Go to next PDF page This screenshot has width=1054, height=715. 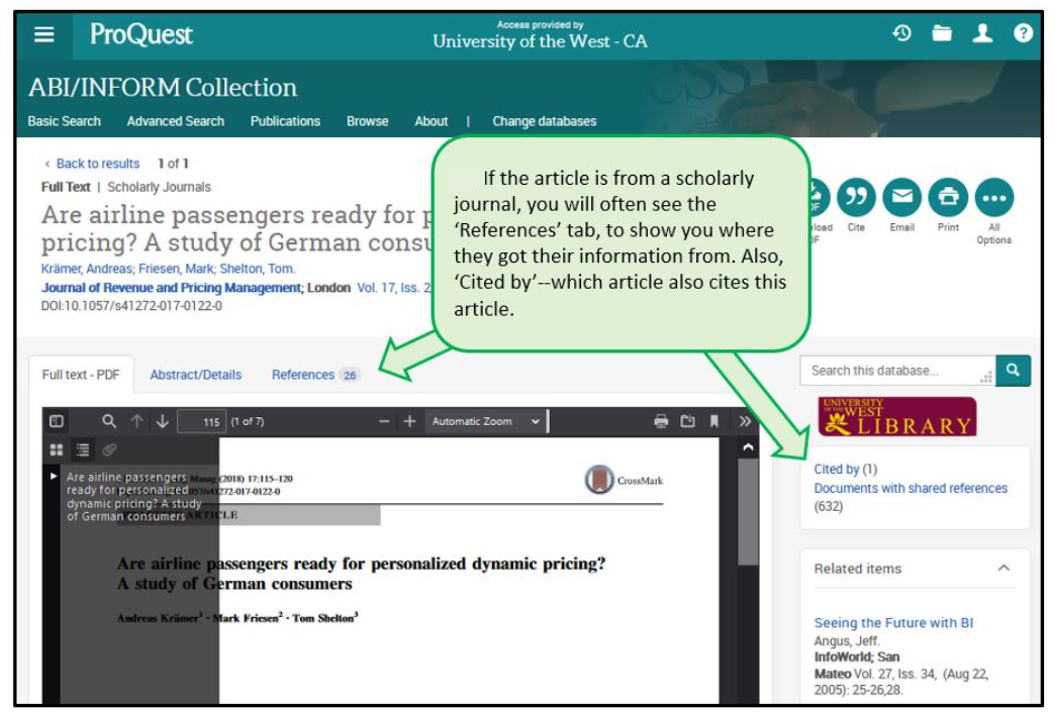tap(162, 421)
